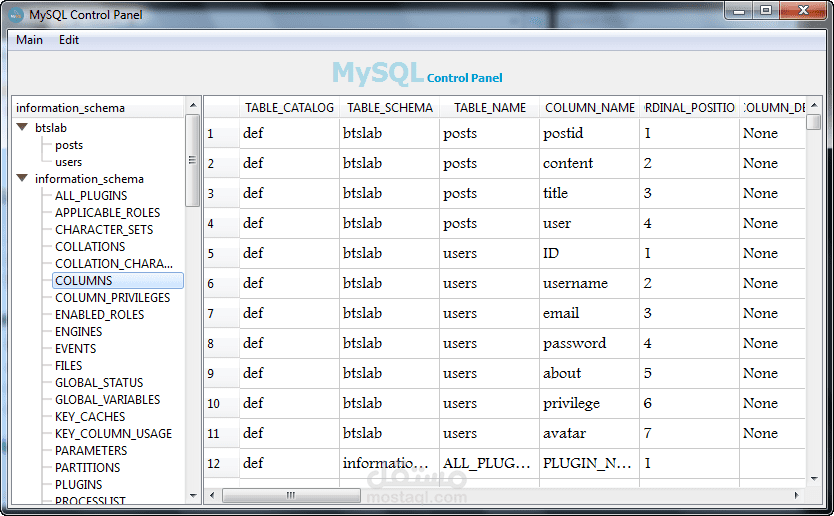
Task: Click the information_schema tree header
Action: point(99,107)
